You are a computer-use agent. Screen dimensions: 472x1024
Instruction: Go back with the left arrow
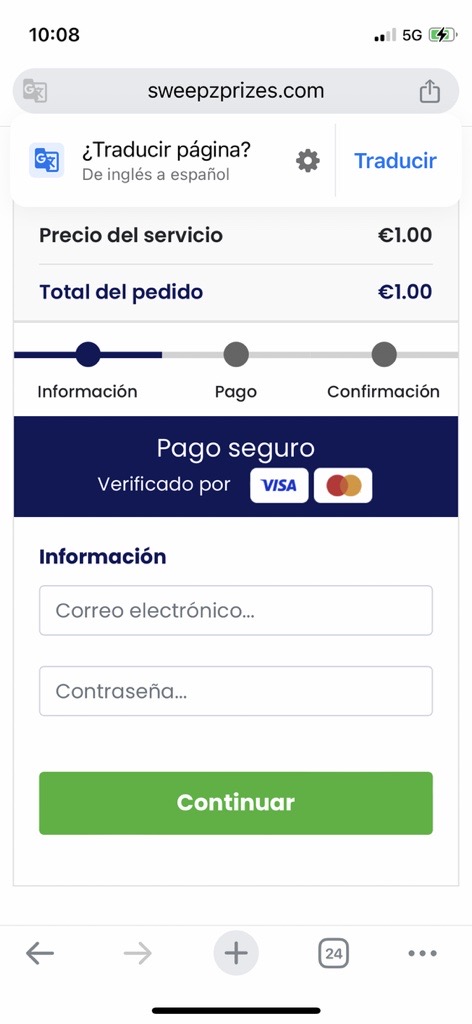coord(40,953)
